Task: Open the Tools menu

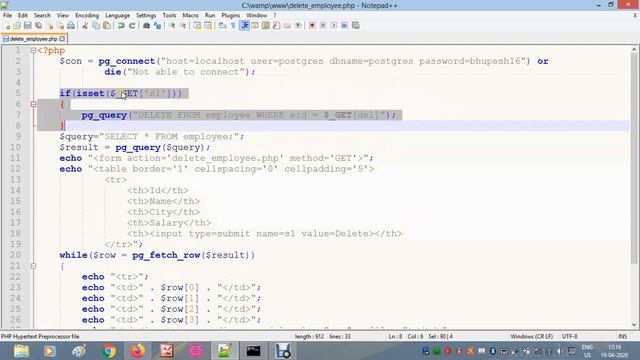Action: click(169, 15)
